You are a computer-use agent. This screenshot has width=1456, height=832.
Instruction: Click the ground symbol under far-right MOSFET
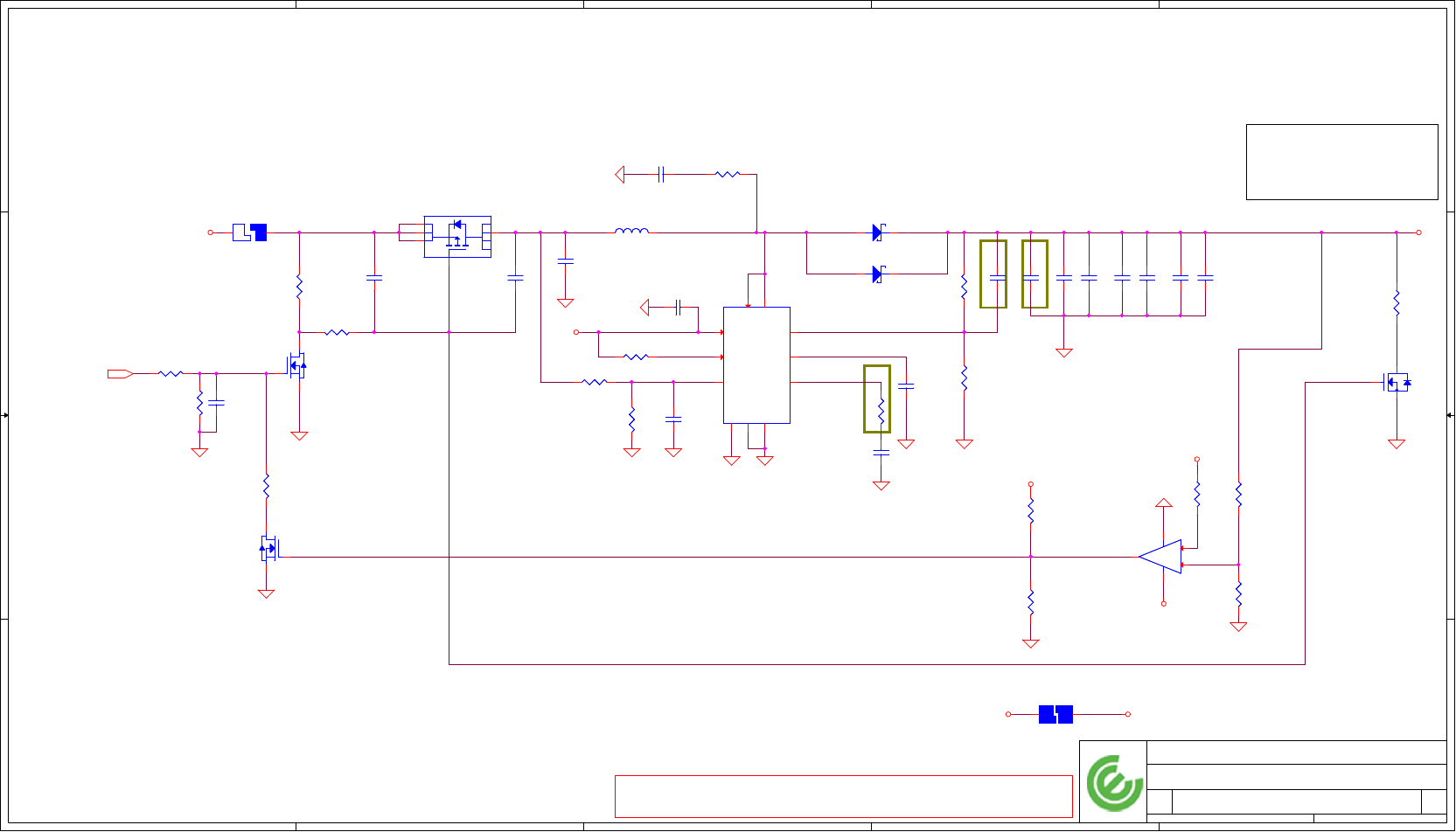click(1397, 444)
